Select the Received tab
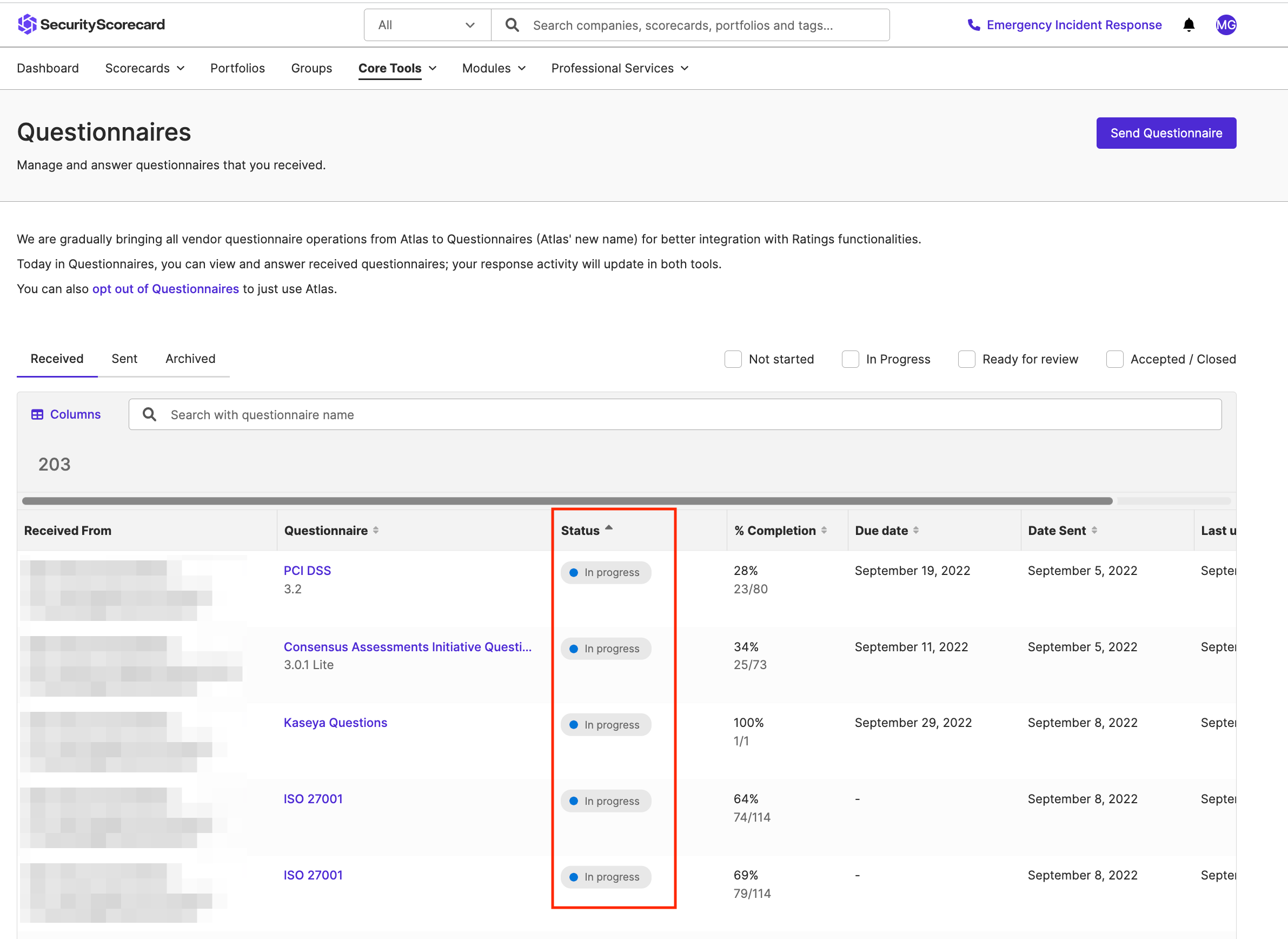Viewport: 1288px width, 939px height. [x=57, y=359]
